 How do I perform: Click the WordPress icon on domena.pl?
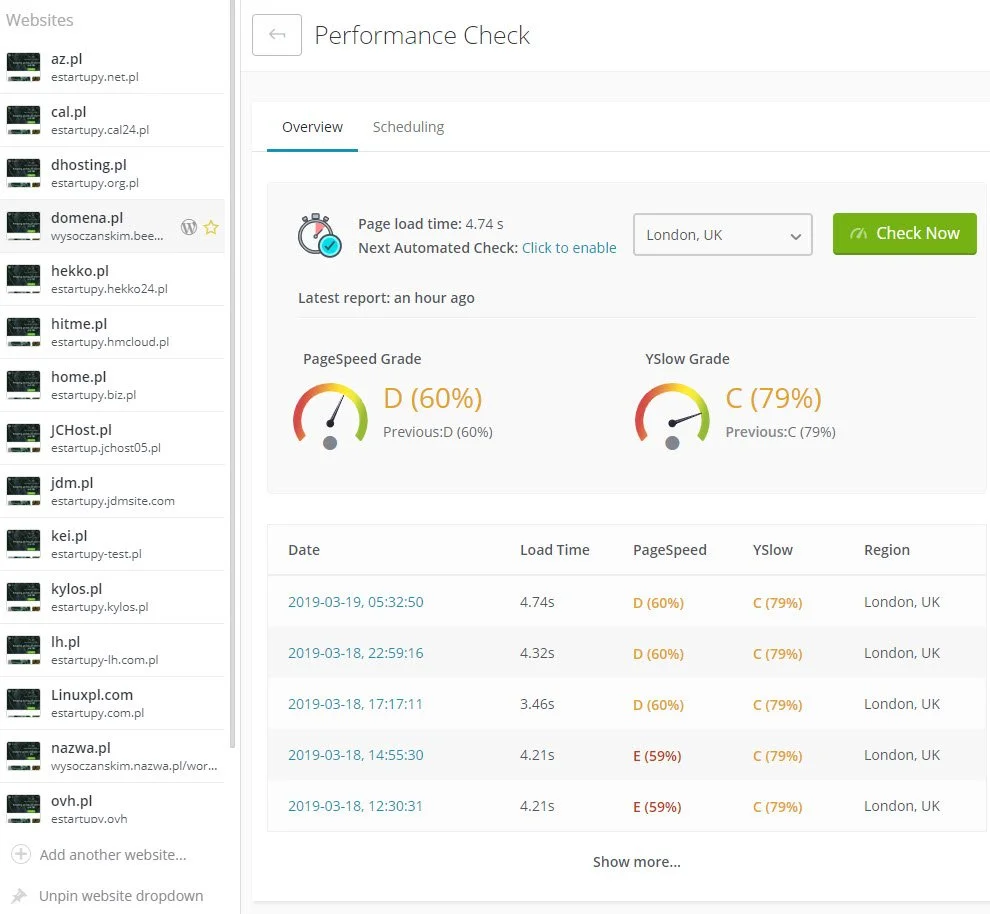189,227
